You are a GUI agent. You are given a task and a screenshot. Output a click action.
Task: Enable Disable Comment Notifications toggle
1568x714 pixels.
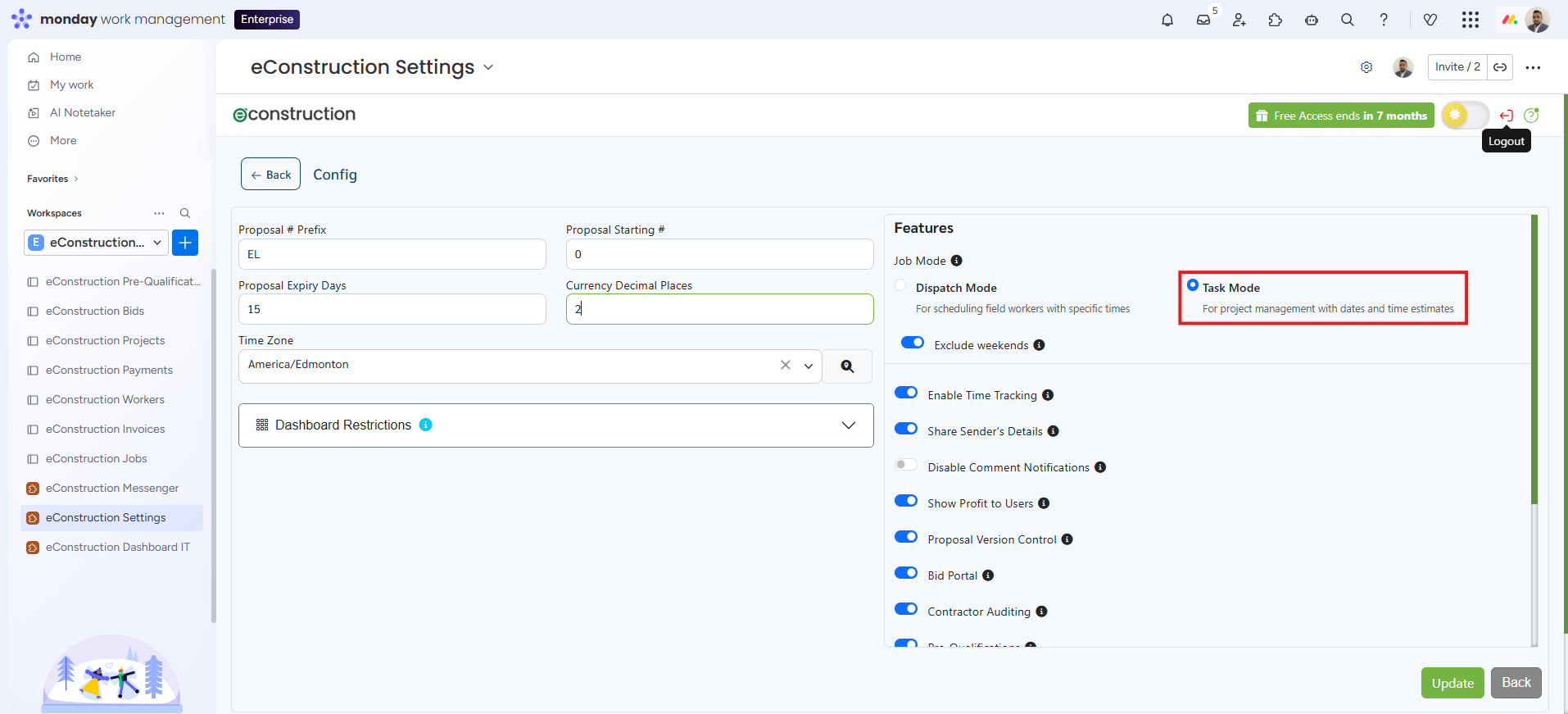[906, 465]
